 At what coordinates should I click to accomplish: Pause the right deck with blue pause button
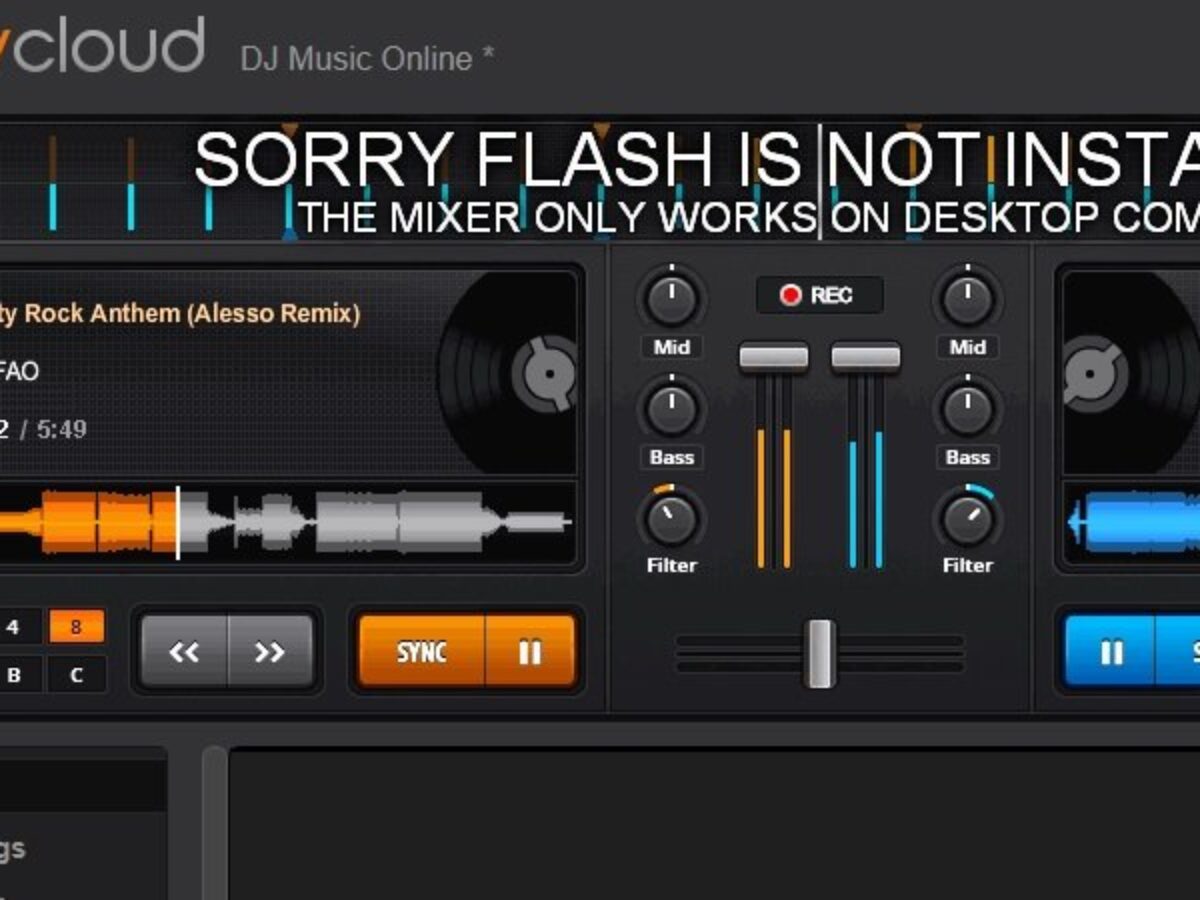[x=1110, y=652]
